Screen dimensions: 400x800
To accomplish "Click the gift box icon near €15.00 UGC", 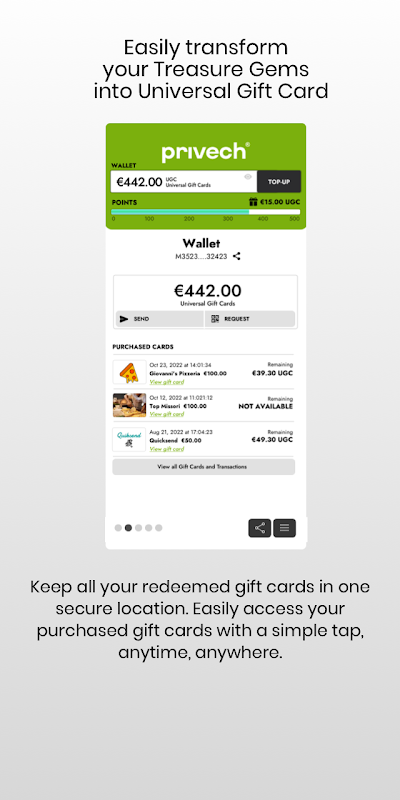I will [x=253, y=202].
